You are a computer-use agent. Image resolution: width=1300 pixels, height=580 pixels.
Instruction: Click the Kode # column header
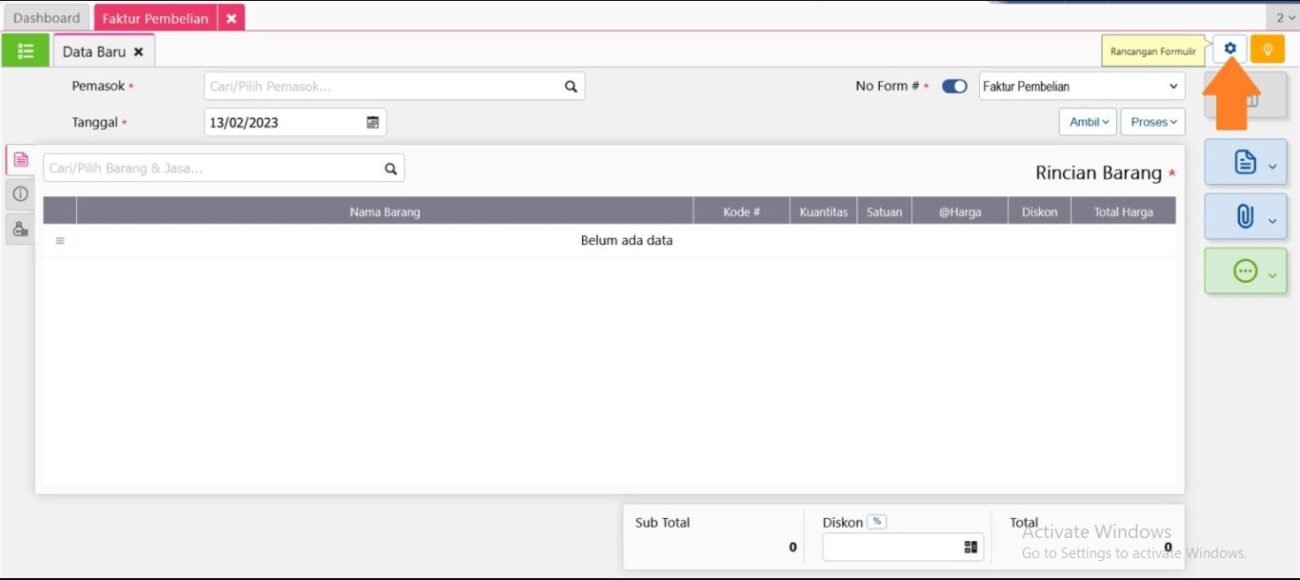pos(742,212)
